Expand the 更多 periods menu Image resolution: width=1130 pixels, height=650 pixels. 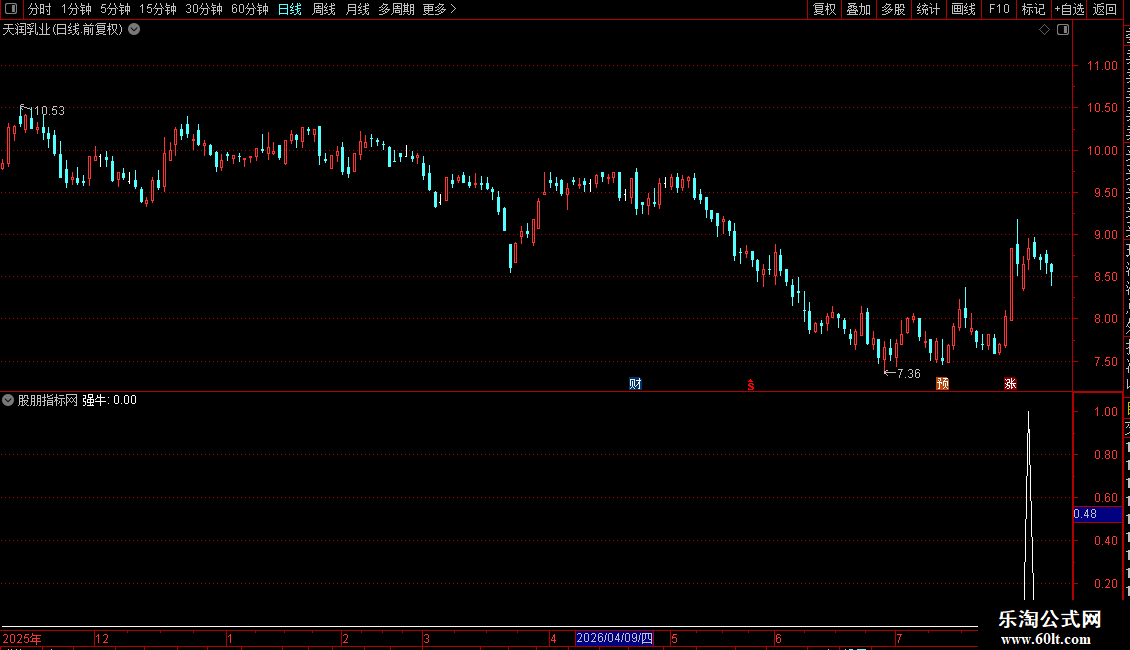[439, 9]
